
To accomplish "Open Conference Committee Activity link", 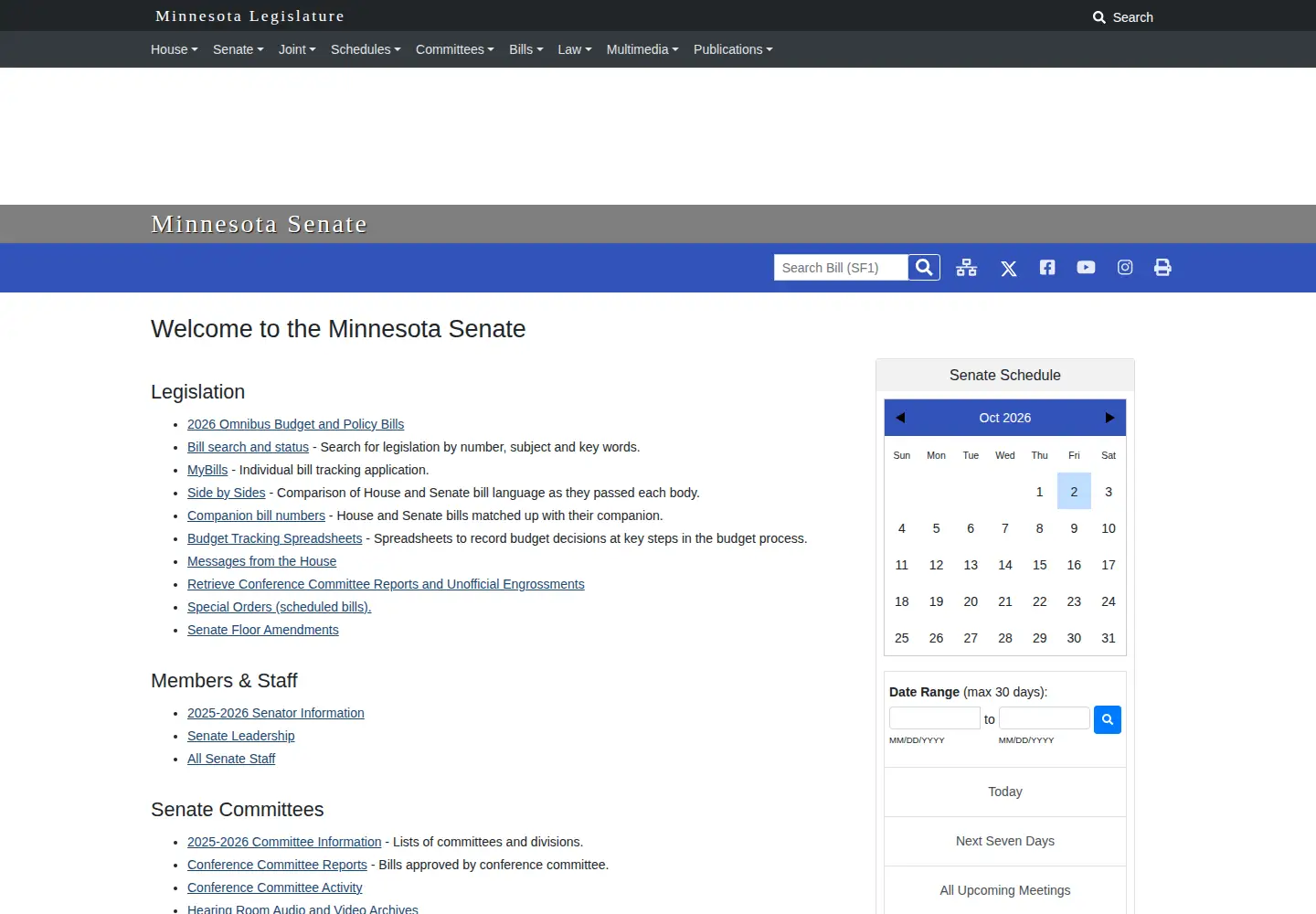I will click(274, 887).
